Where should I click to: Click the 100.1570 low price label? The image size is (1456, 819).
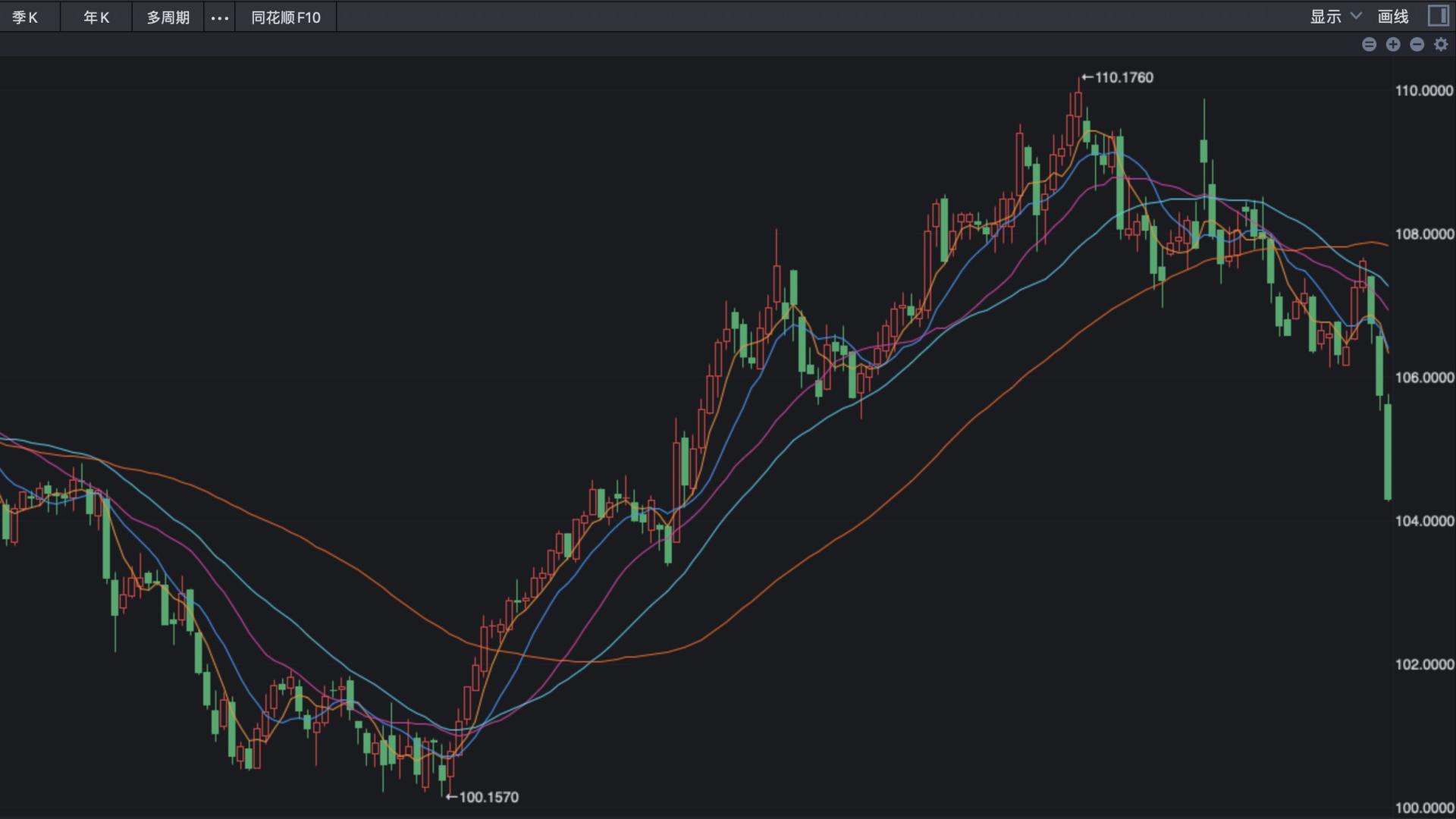482,797
